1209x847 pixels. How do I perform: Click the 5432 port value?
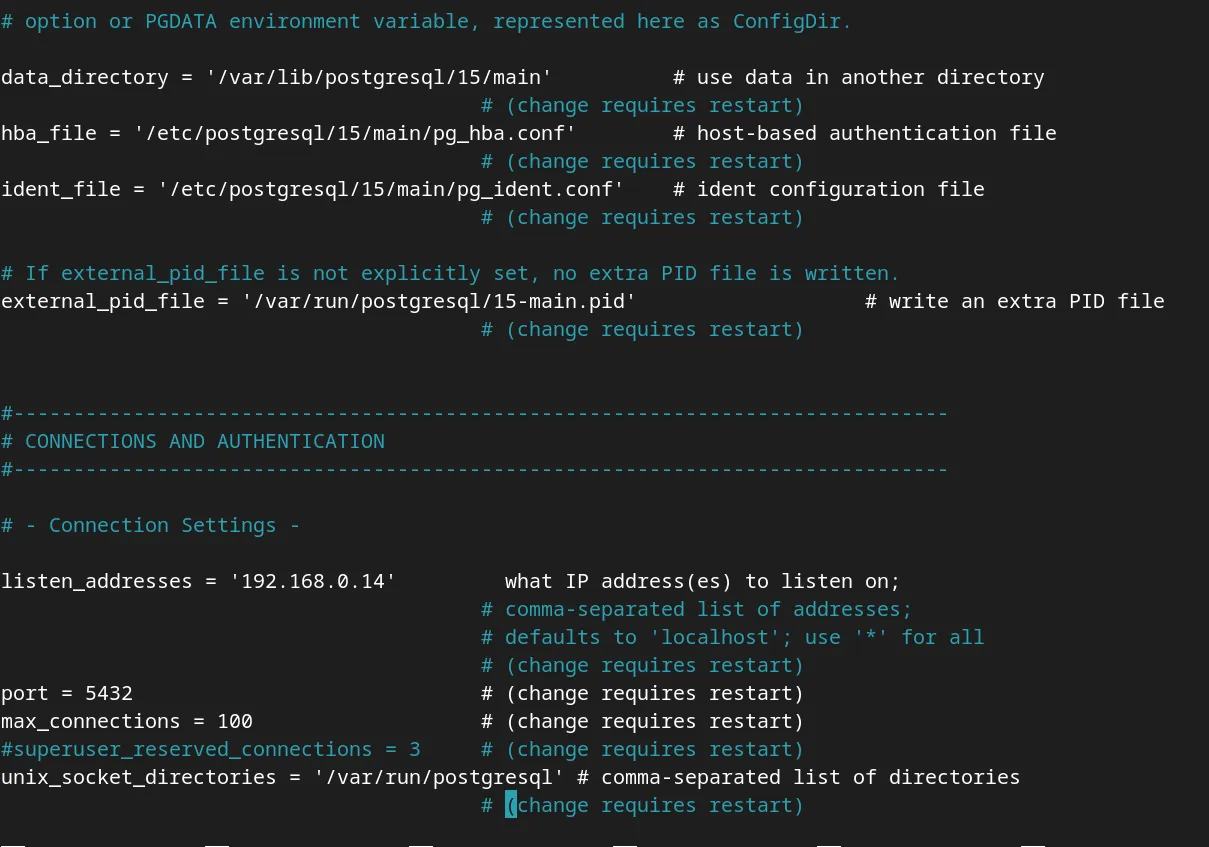tap(108, 693)
